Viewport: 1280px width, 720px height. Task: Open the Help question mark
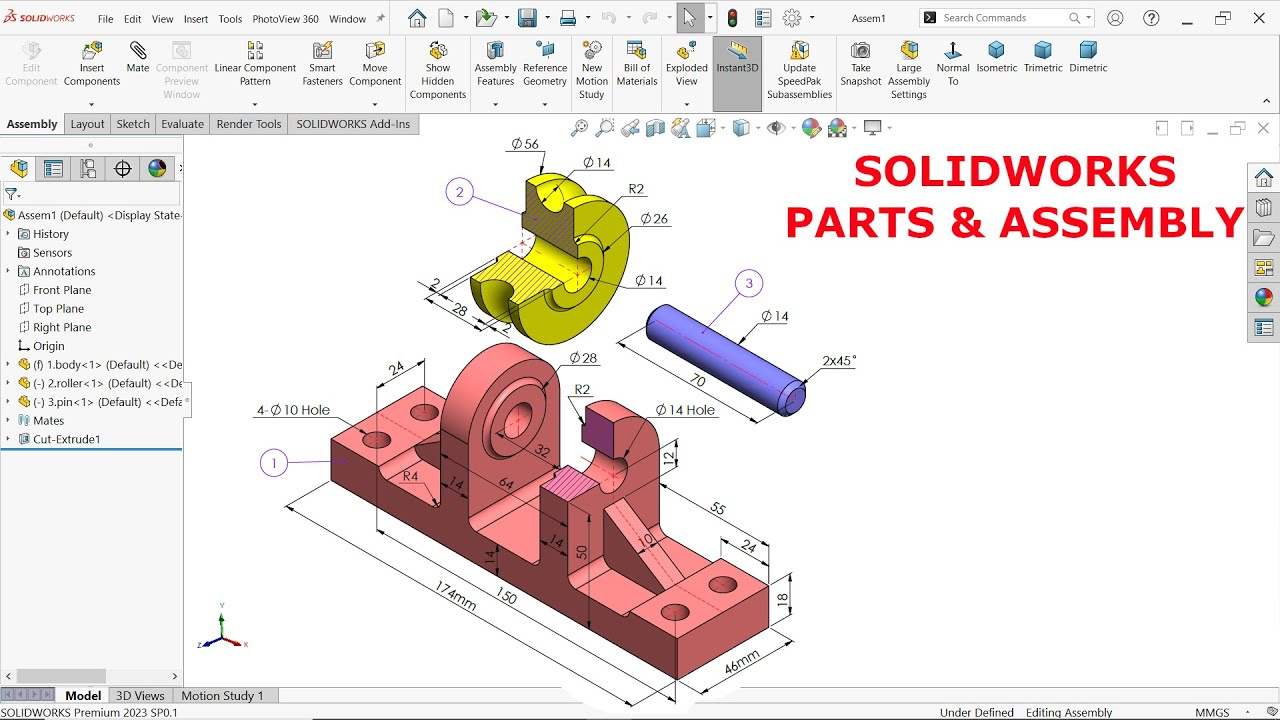pos(1152,18)
